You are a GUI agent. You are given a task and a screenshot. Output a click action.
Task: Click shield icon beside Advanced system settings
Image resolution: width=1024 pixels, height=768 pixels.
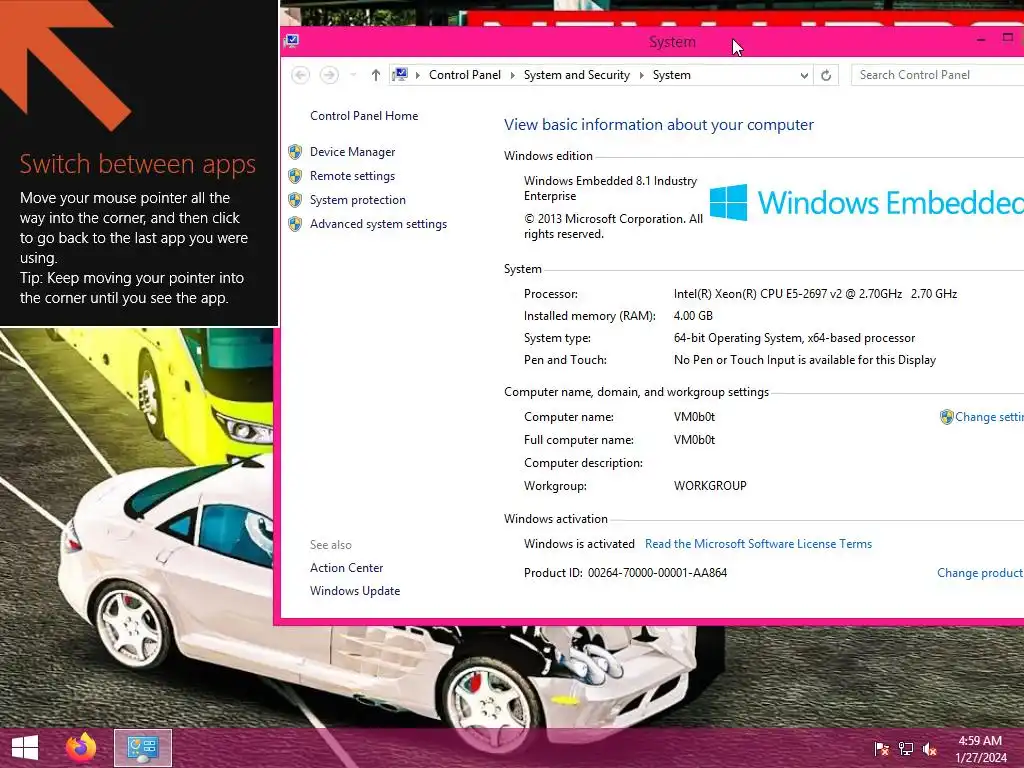pos(295,224)
